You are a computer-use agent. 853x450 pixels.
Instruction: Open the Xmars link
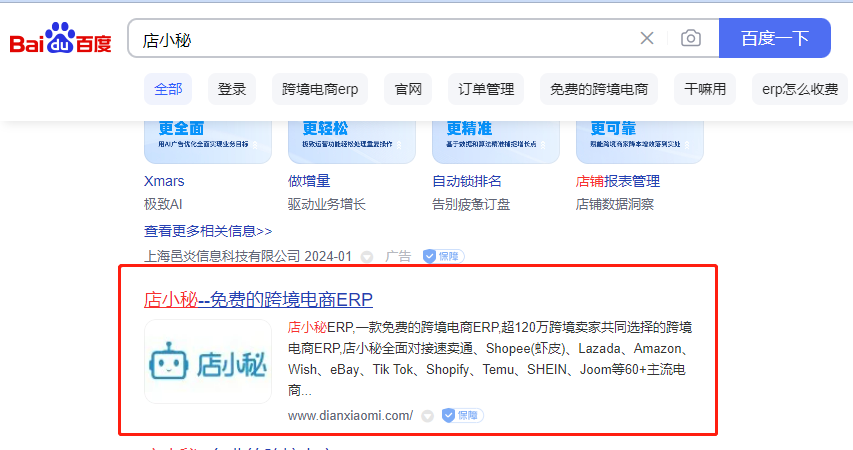tap(164, 181)
